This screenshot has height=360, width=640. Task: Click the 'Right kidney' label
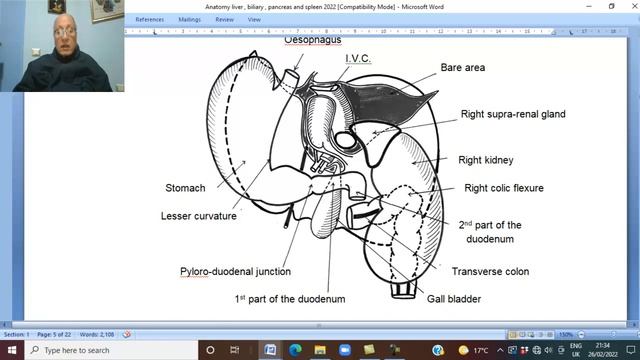pos(486,160)
